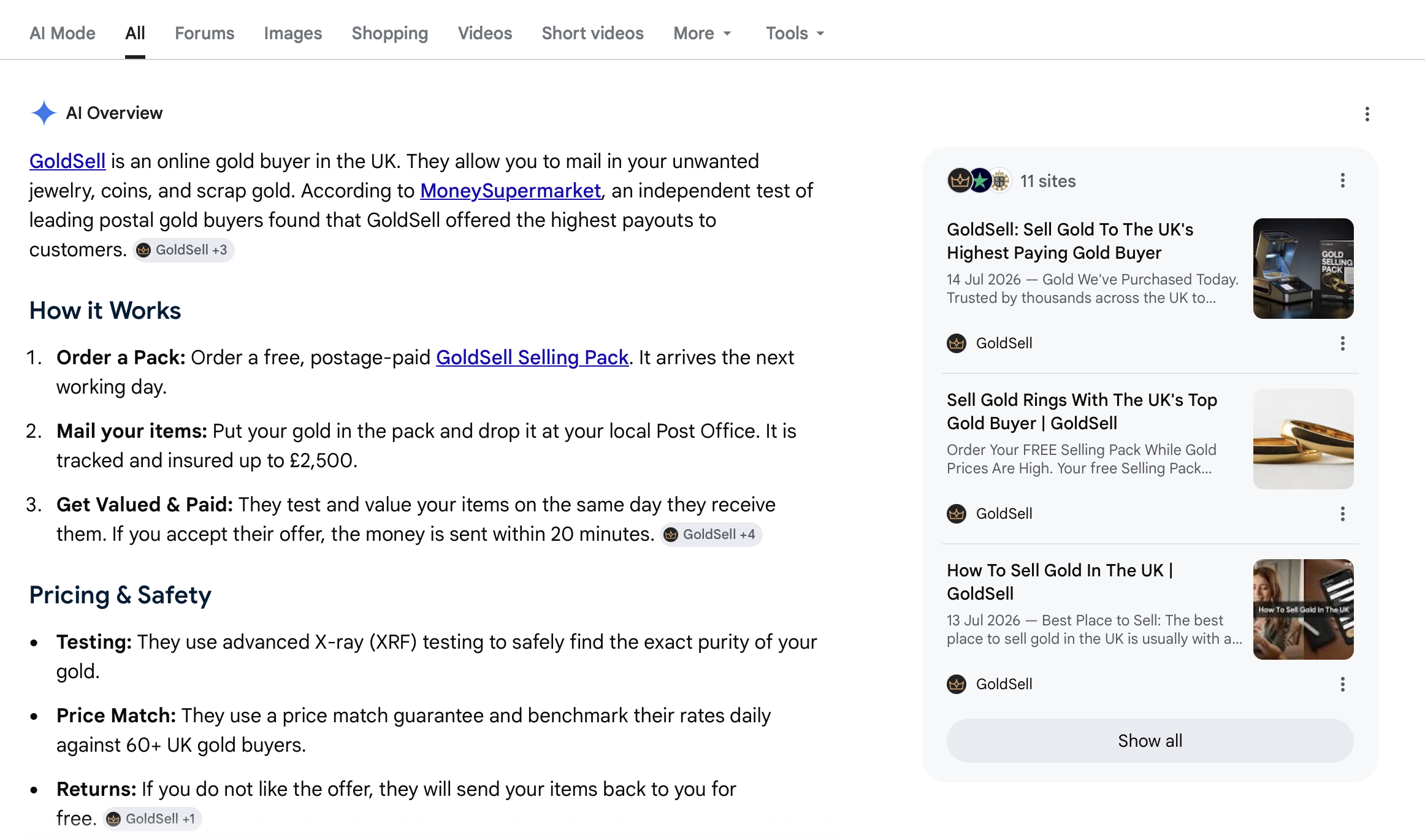Click the 'Pricing & Safety' heading
The height and width of the screenshot is (840, 1425).
click(120, 595)
